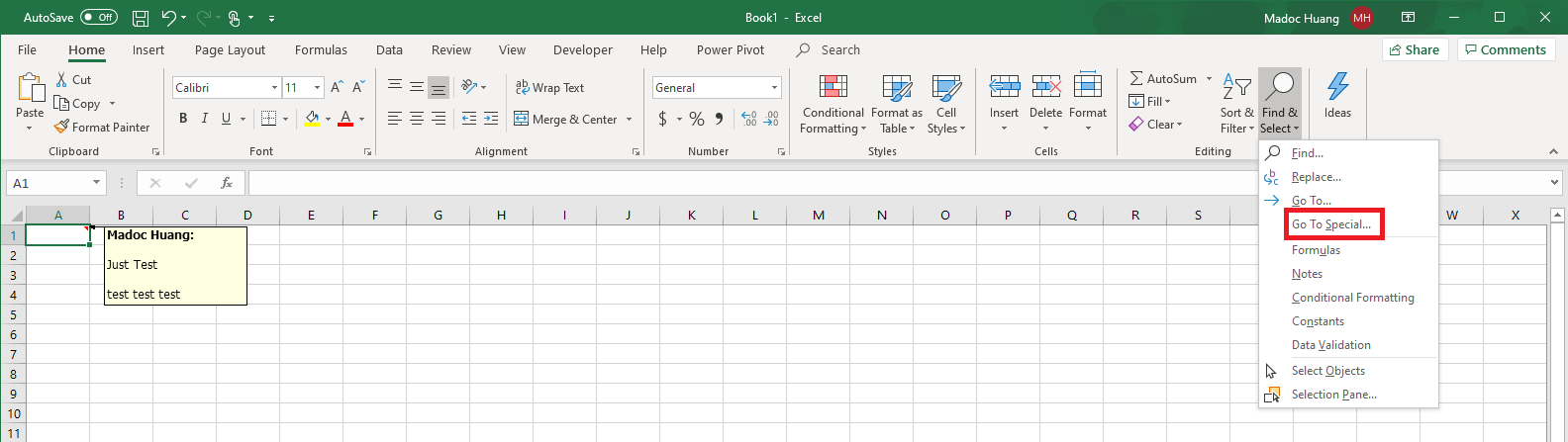Click the Percent Style icon
The height and width of the screenshot is (442, 1568).
pos(697,120)
